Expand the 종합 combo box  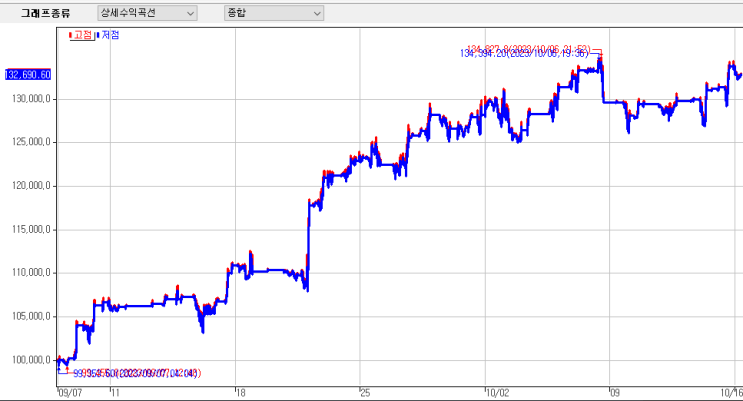pos(274,13)
